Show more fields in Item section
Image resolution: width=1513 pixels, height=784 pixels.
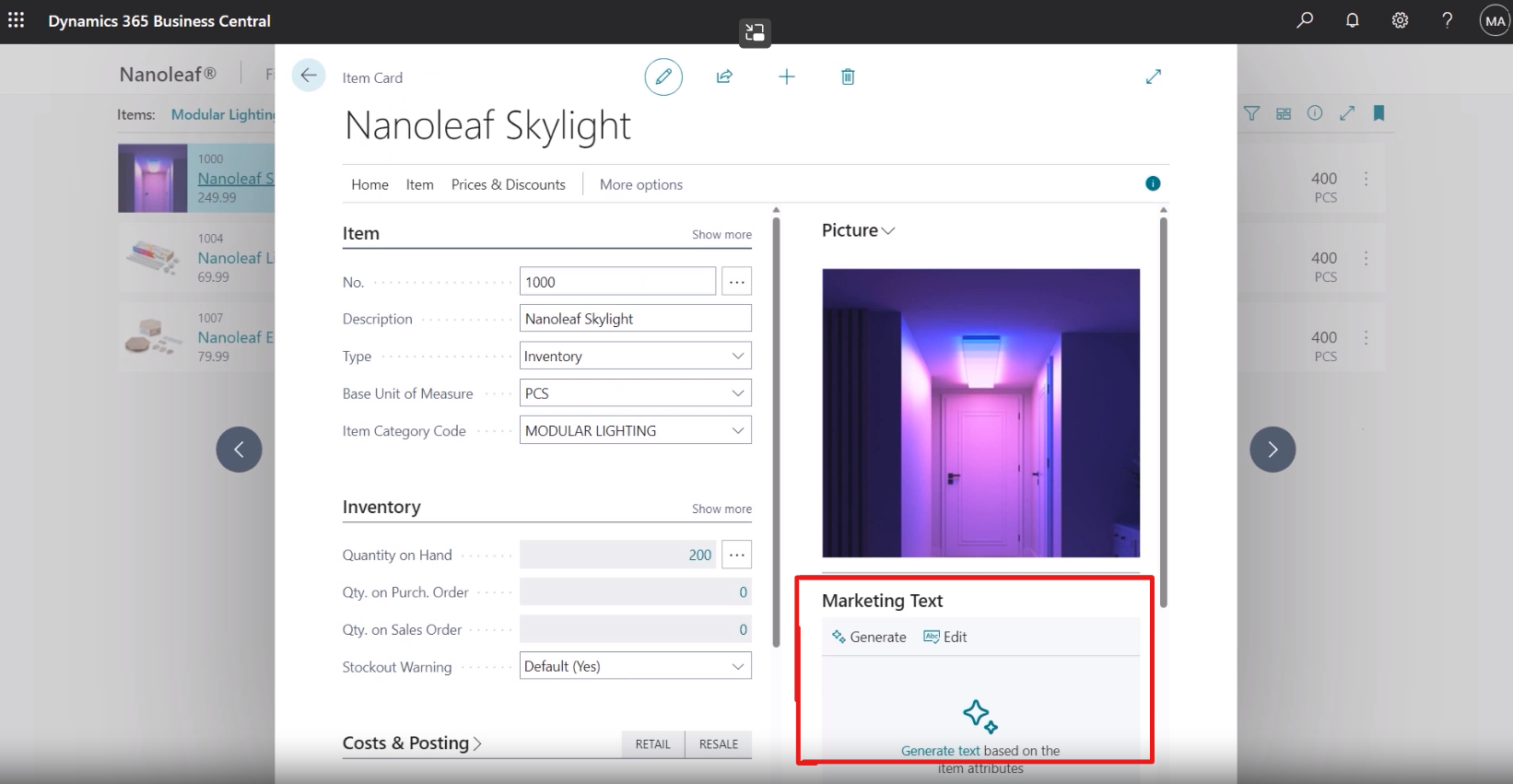(721, 235)
